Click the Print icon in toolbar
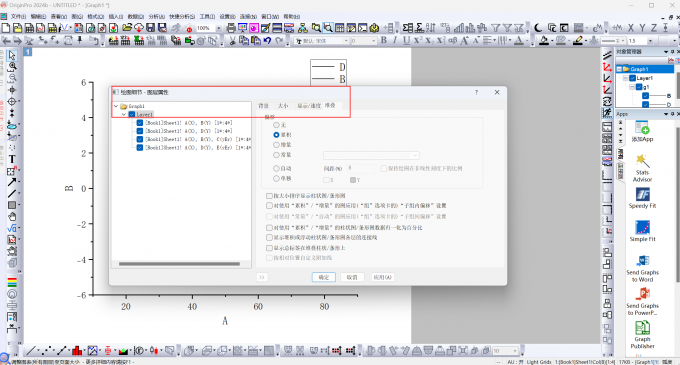This screenshot has height=365, width=680. (x=231, y=28)
